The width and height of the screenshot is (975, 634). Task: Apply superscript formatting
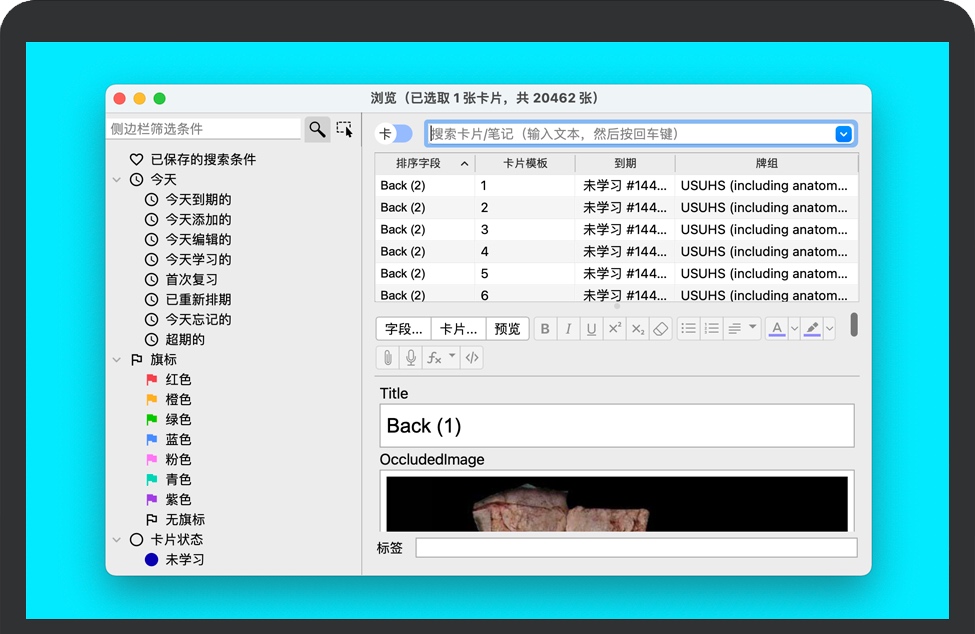click(x=615, y=329)
